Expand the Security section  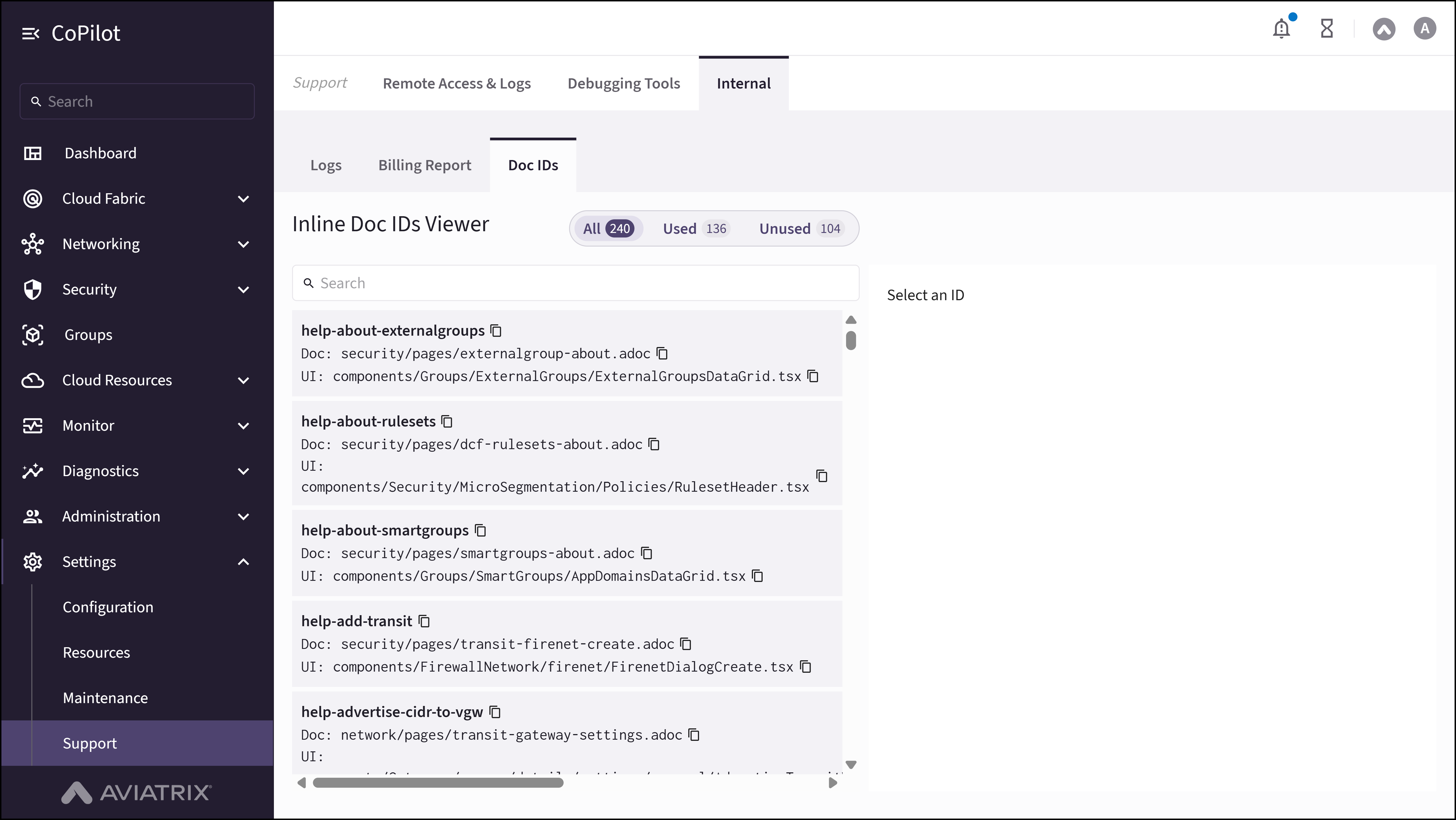[x=89, y=289]
